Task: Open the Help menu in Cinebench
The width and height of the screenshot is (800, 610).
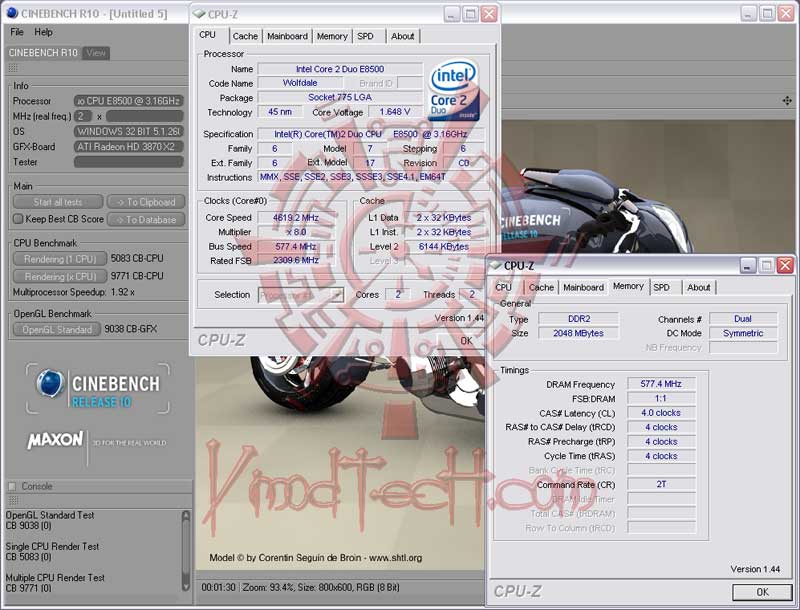Action: (x=43, y=32)
